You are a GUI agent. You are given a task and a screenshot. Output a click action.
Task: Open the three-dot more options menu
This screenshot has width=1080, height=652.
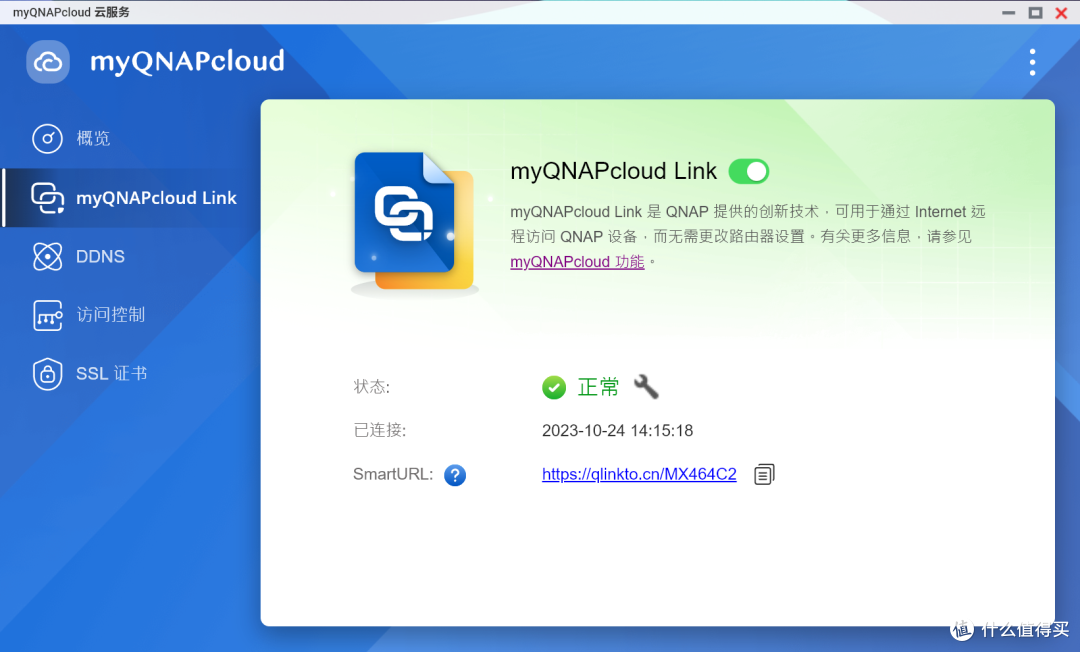tap(1032, 62)
